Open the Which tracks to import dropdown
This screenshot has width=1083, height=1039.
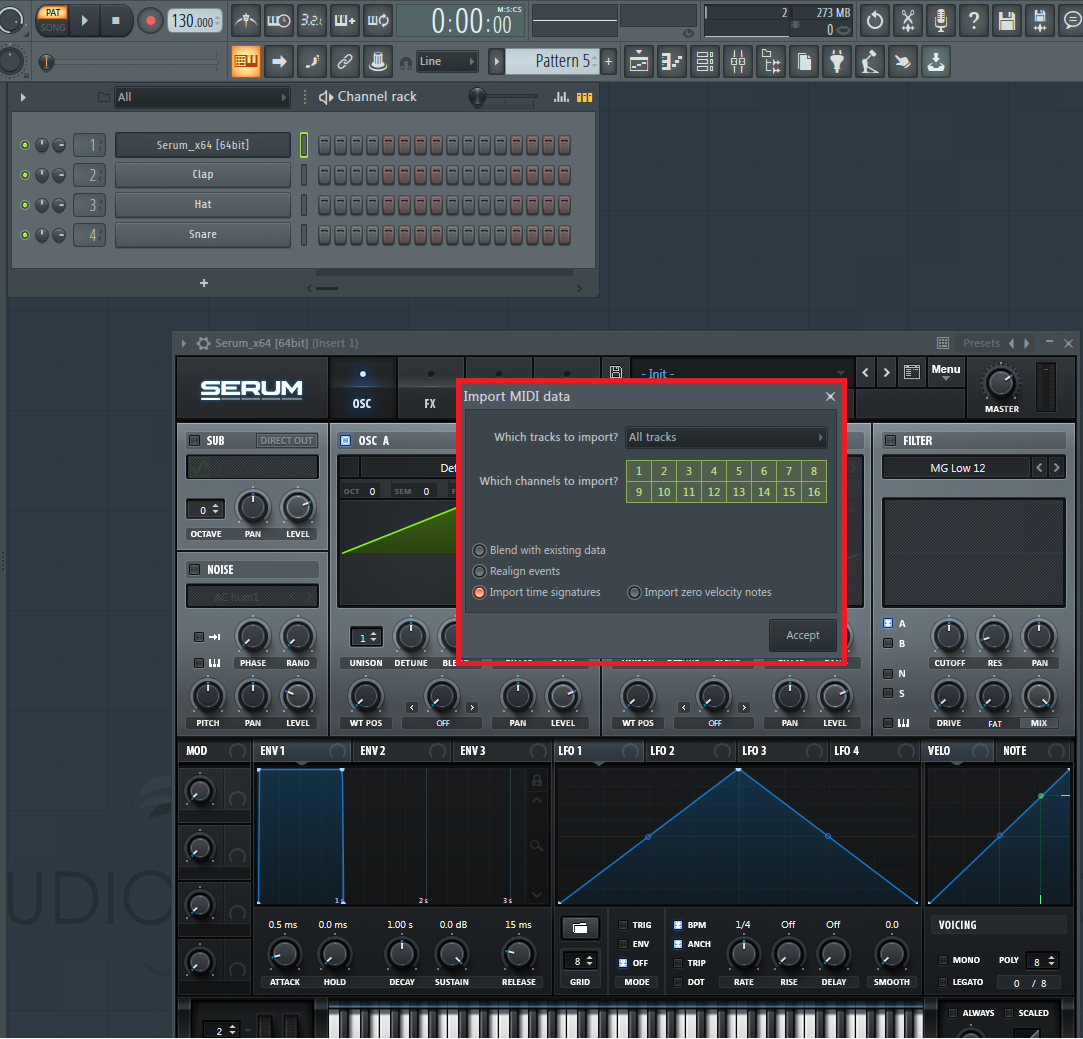point(726,437)
